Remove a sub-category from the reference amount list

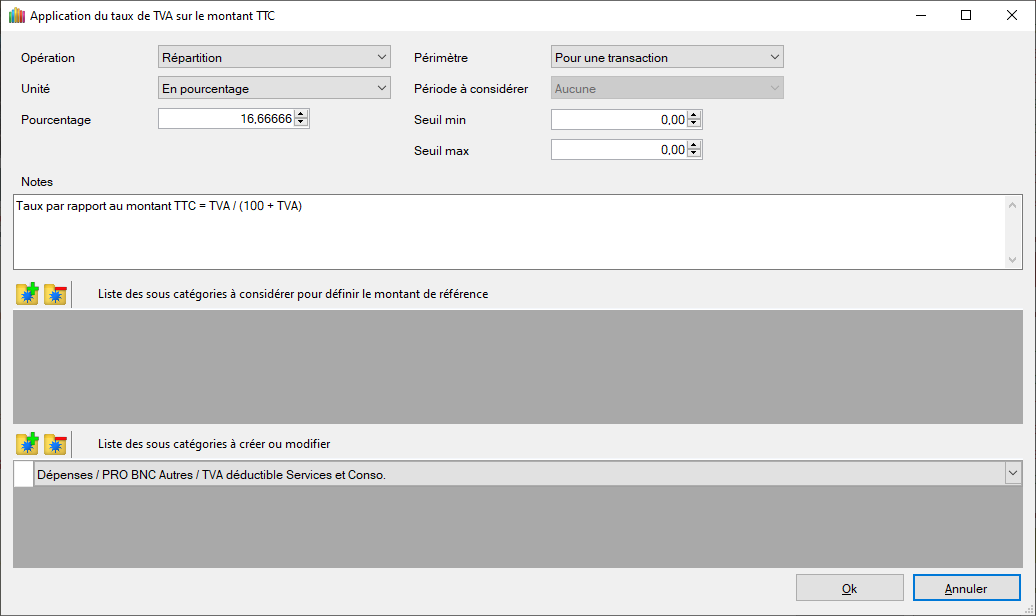55,295
